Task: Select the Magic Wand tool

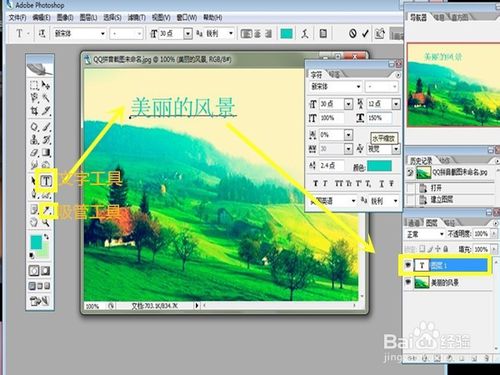Action: (x=46, y=98)
